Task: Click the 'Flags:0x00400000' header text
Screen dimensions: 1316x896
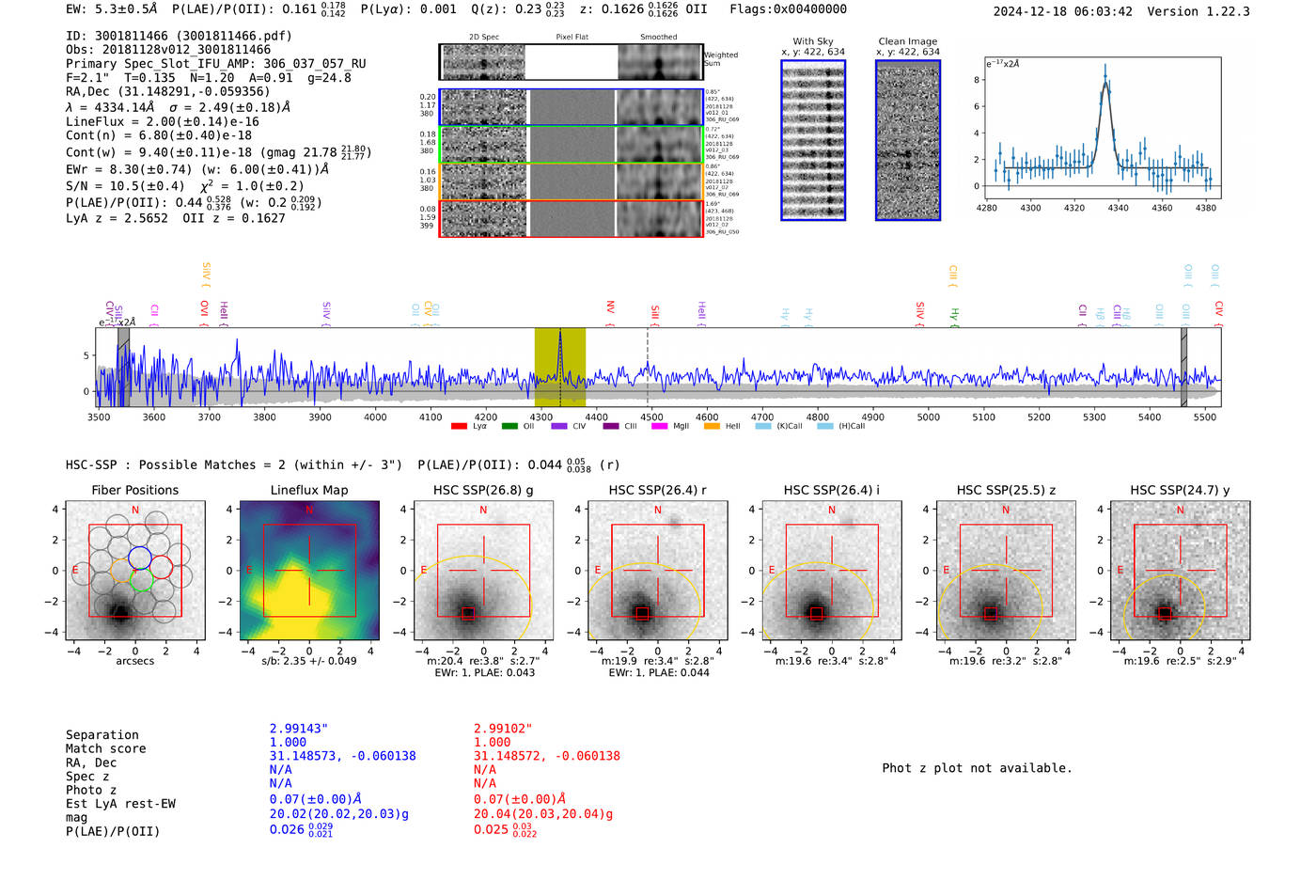Action: 788,9
